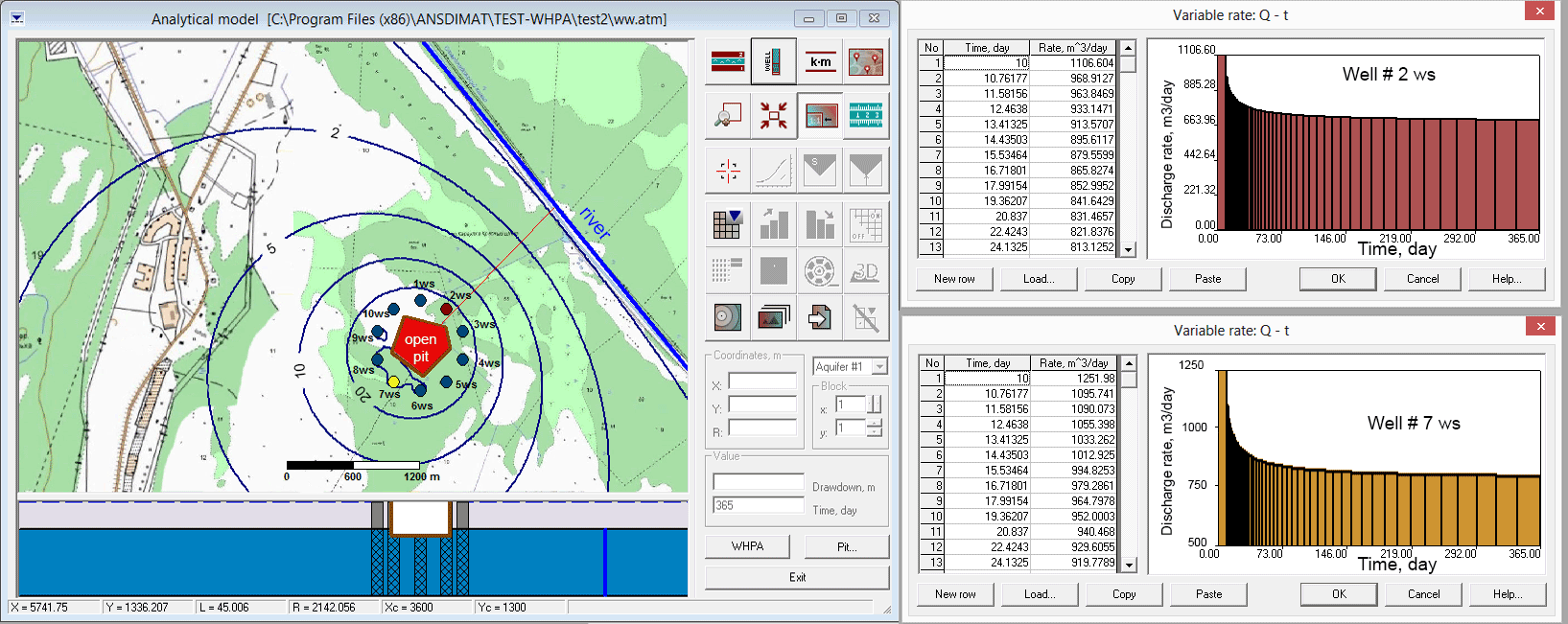Click Copy in Well # 7 ws dialog
Screen dimensions: 1568x624
tap(1124, 594)
